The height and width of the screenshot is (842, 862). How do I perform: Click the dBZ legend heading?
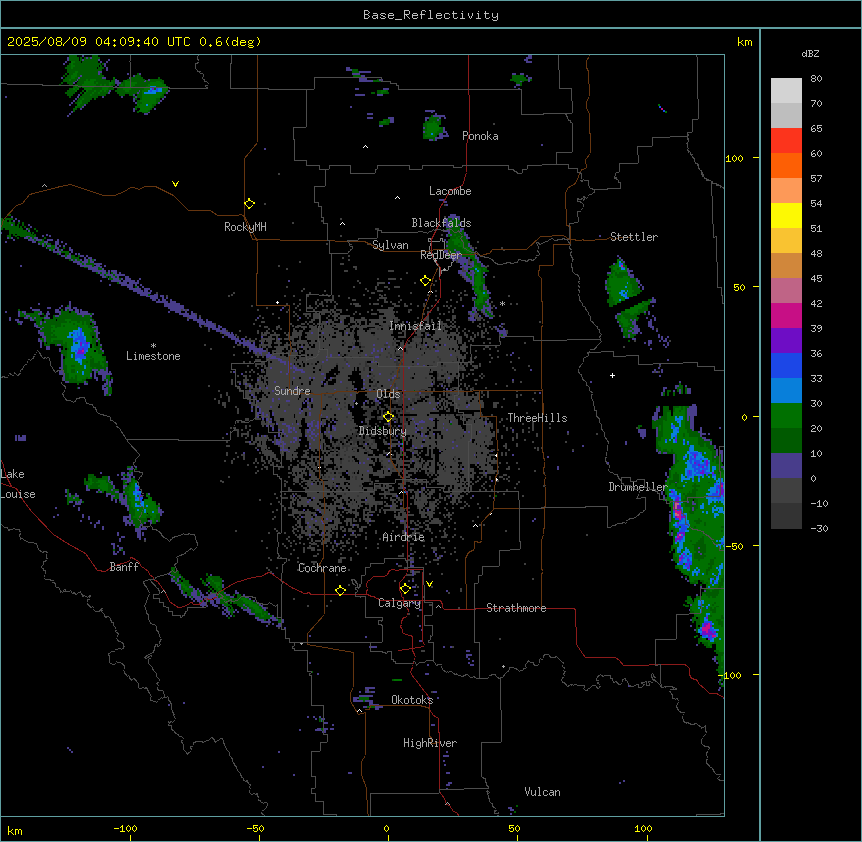(810, 54)
